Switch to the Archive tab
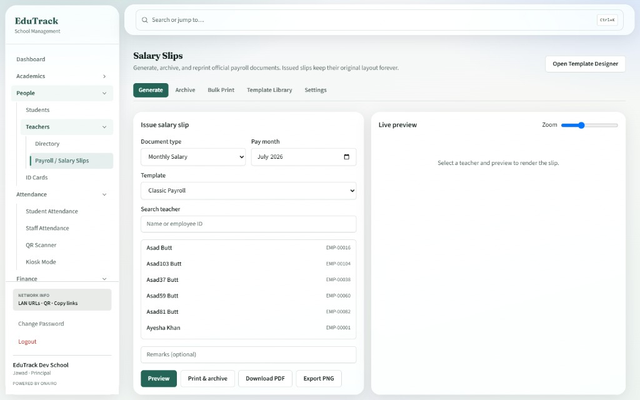Image resolution: width=640 pixels, height=400 pixels. (x=185, y=90)
